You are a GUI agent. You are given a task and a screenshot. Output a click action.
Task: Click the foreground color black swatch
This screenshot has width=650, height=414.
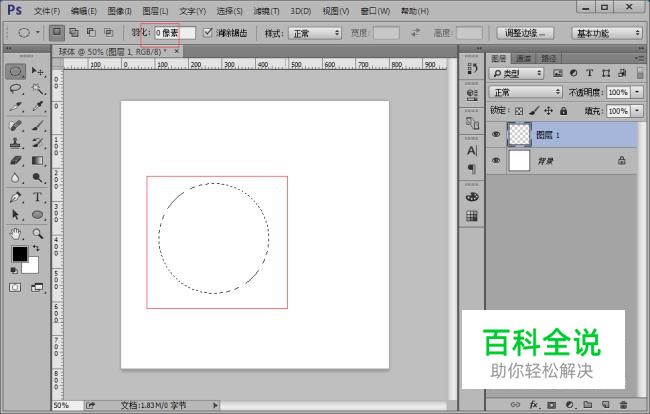click(19, 253)
